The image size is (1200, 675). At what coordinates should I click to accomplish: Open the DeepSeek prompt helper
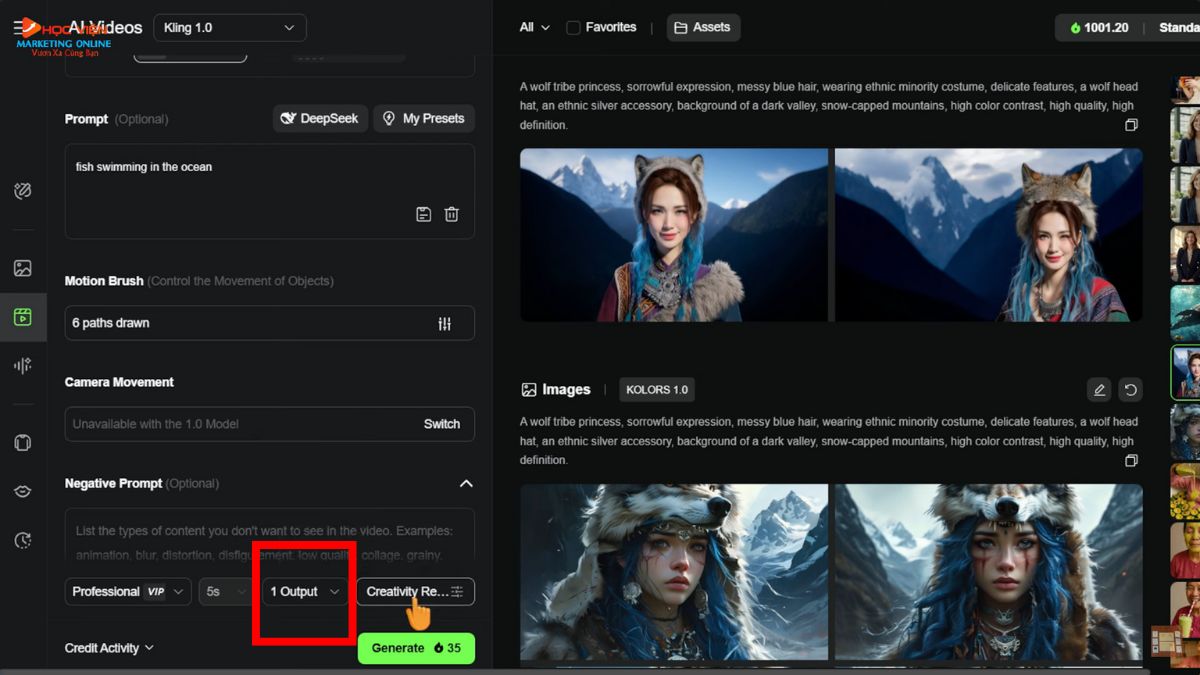tap(320, 118)
